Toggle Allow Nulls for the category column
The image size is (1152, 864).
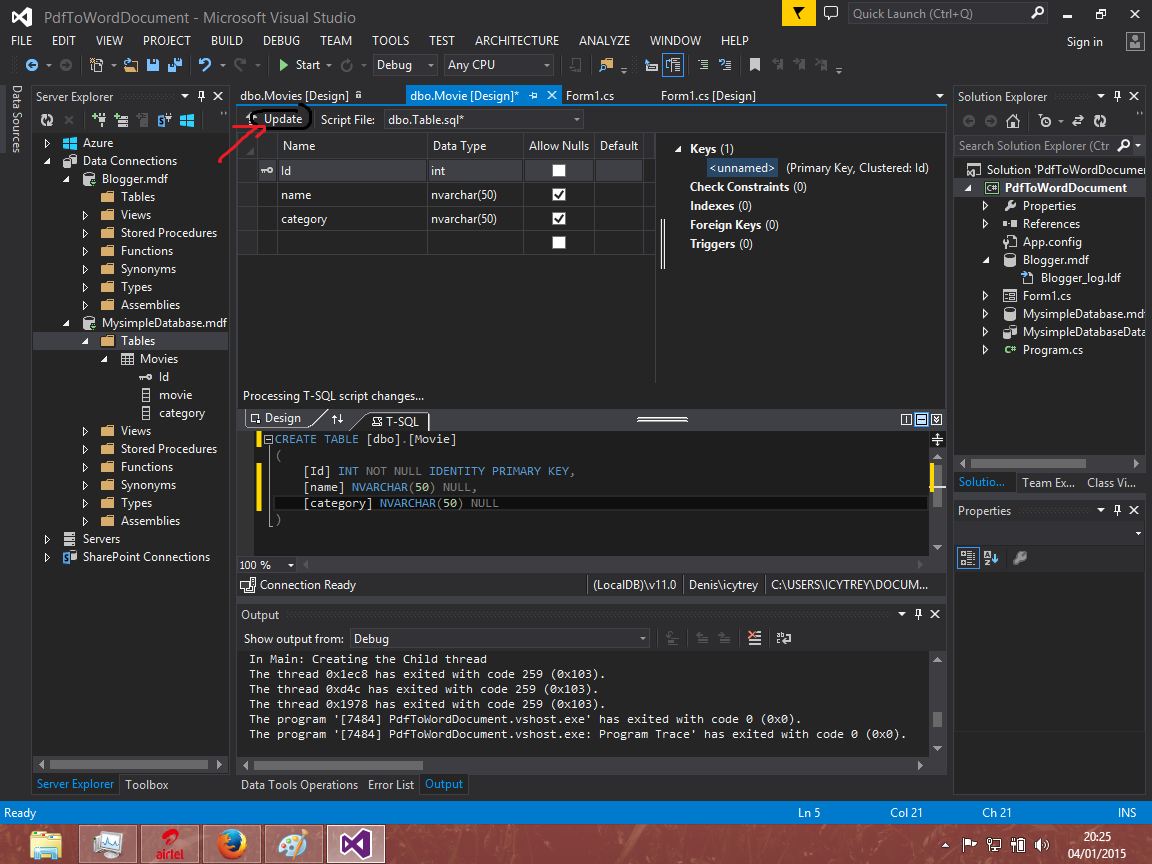click(559, 218)
